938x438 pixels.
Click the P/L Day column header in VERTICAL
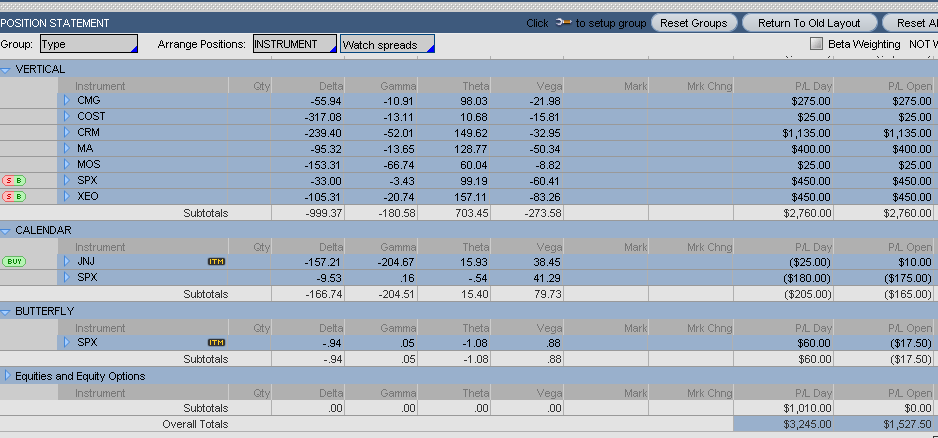tap(807, 86)
